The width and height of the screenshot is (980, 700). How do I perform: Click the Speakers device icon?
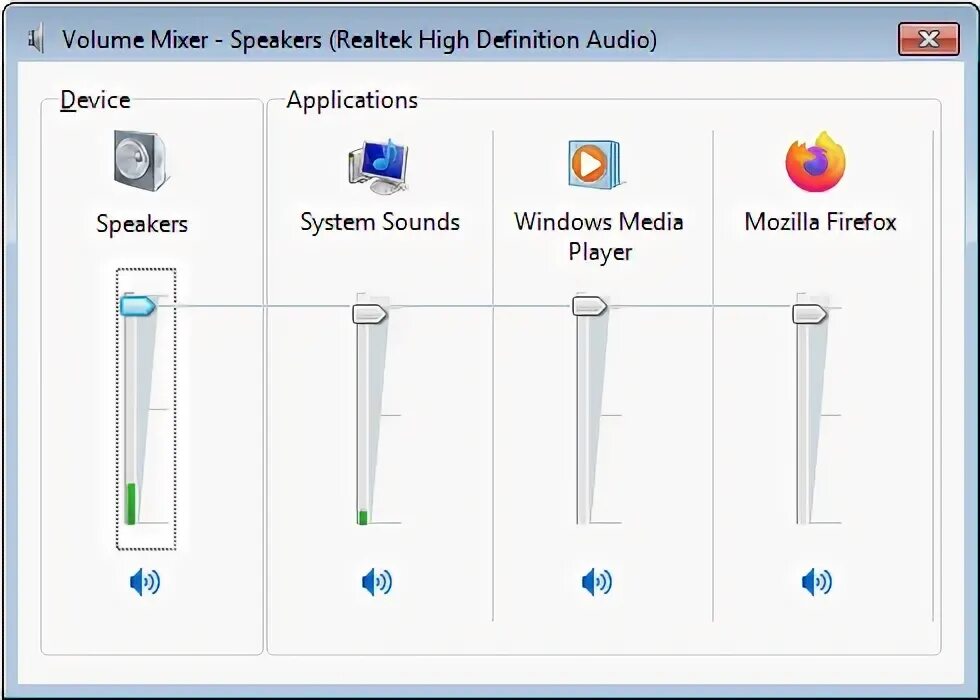141,161
